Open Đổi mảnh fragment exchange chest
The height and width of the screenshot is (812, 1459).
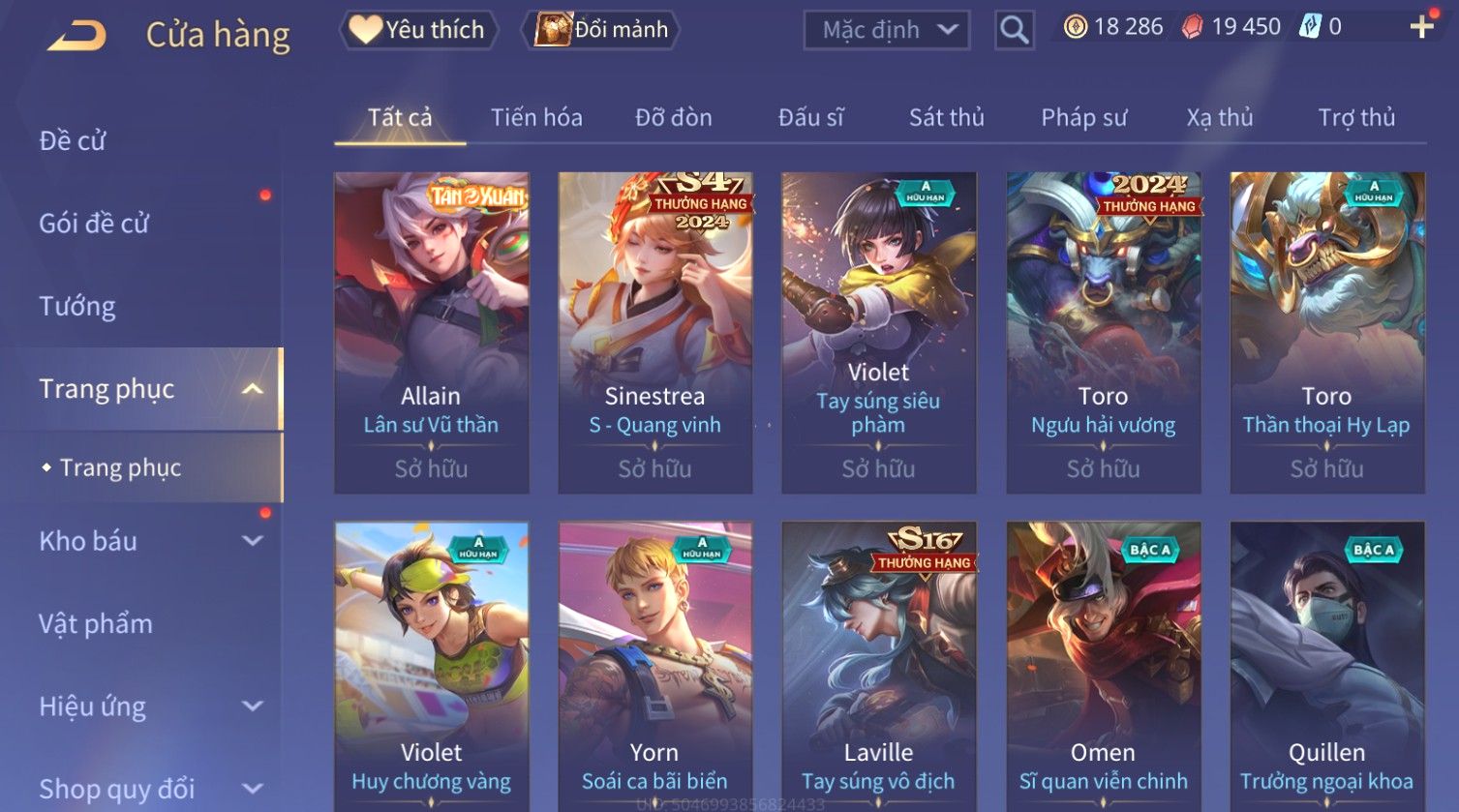tap(553, 30)
